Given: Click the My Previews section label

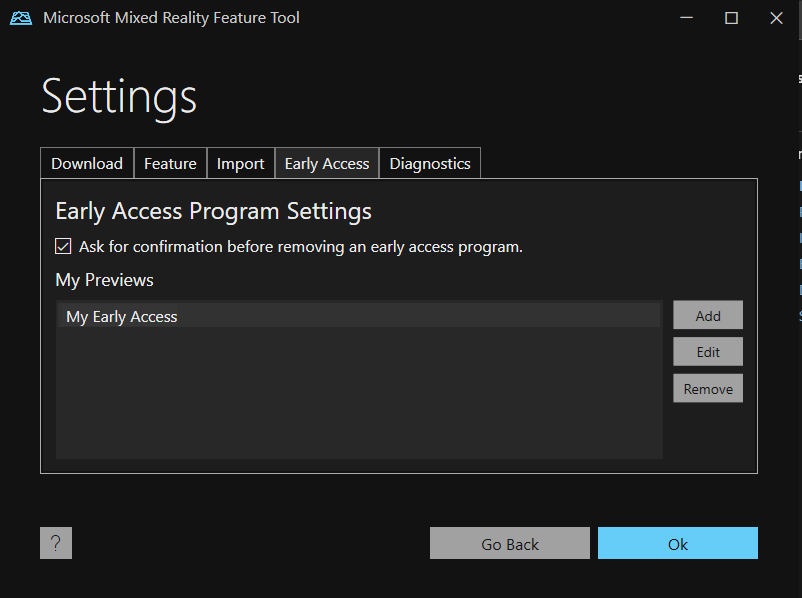Looking at the screenshot, I should 104,280.
